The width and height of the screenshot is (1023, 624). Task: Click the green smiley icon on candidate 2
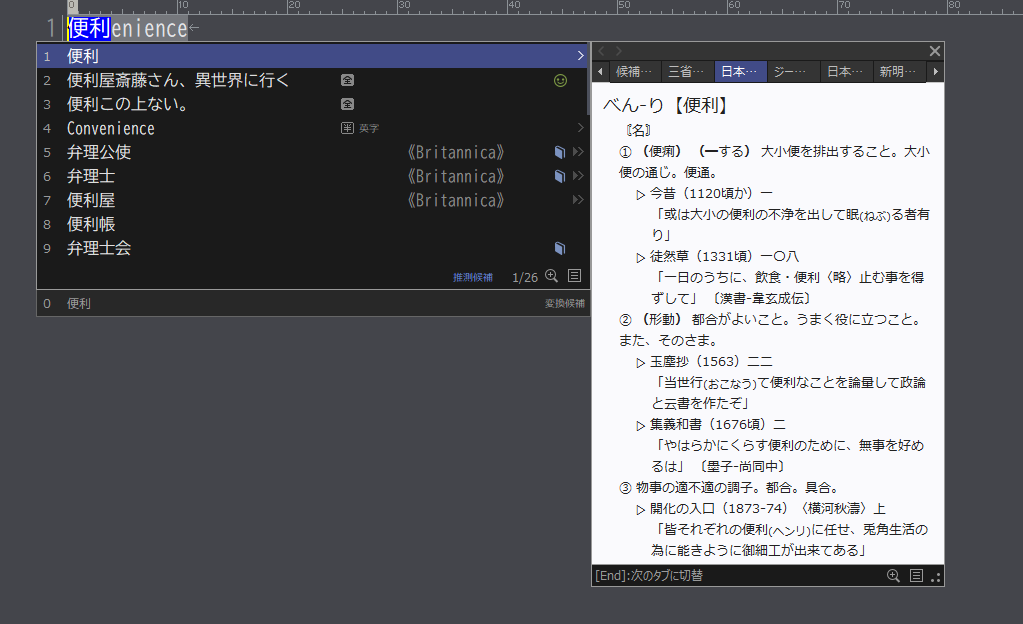click(560, 80)
